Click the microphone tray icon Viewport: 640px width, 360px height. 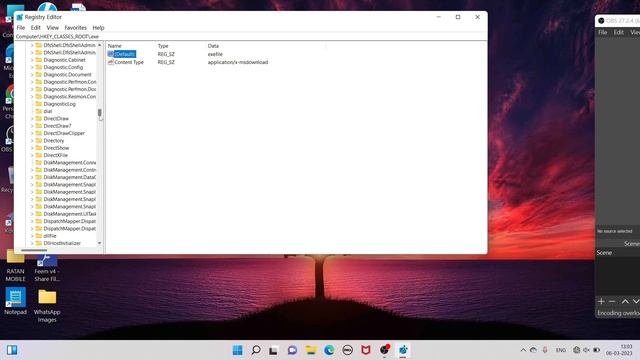coord(545,350)
